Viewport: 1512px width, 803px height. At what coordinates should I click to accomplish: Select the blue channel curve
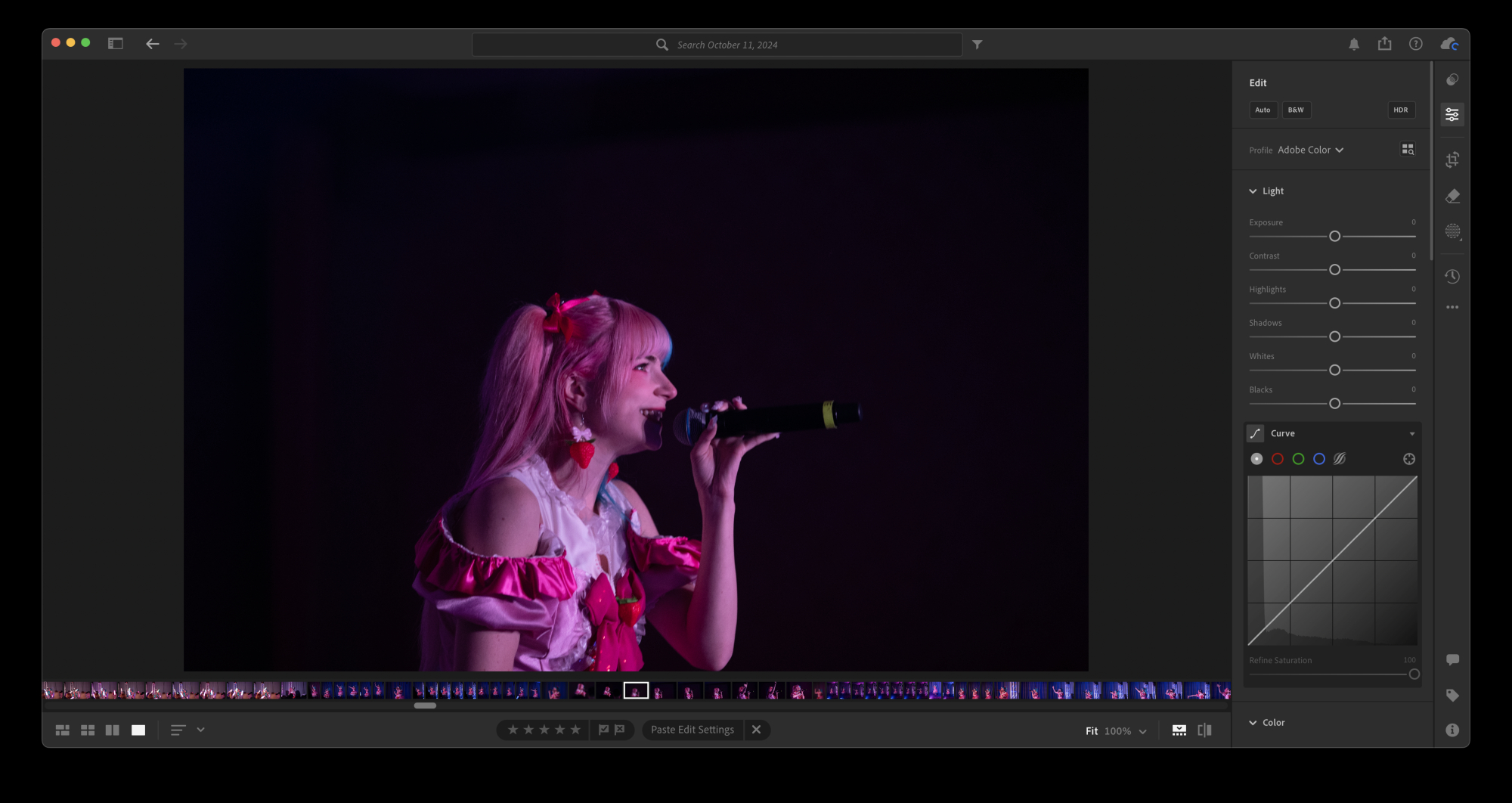point(1319,459)
